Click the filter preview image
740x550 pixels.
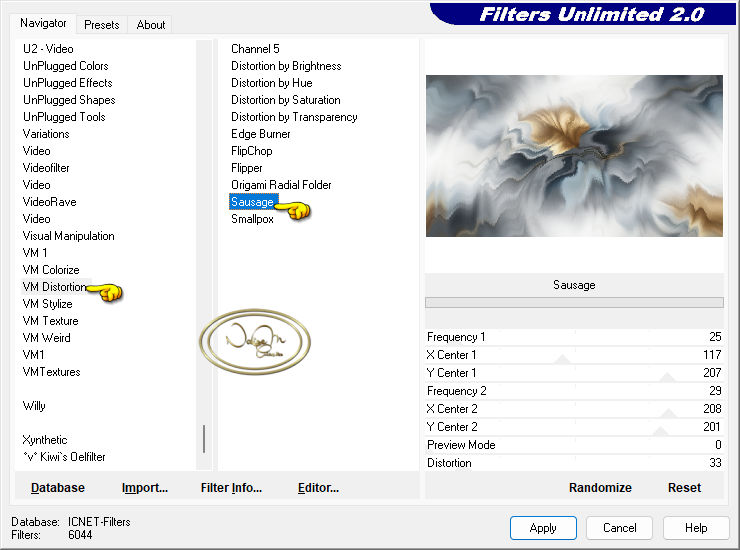[x=574, y=155]
